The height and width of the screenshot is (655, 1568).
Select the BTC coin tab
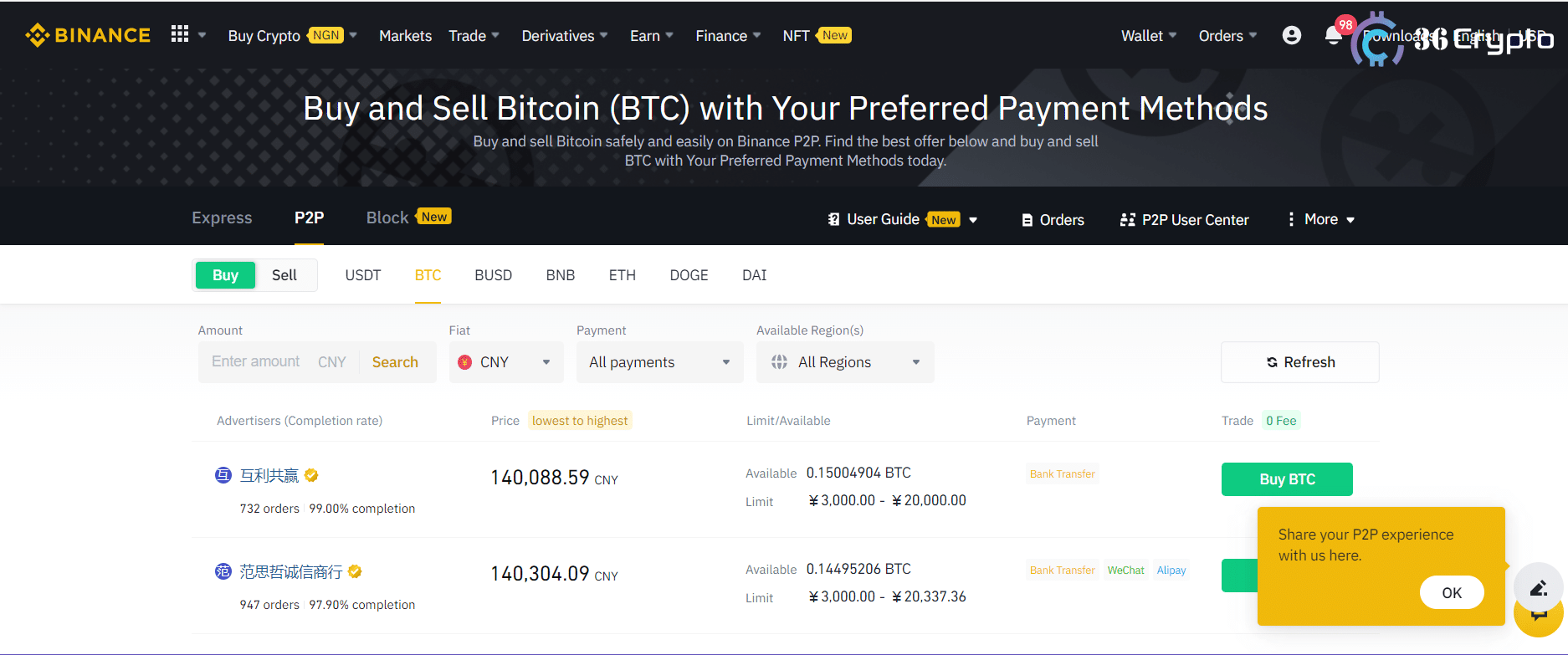428,275
